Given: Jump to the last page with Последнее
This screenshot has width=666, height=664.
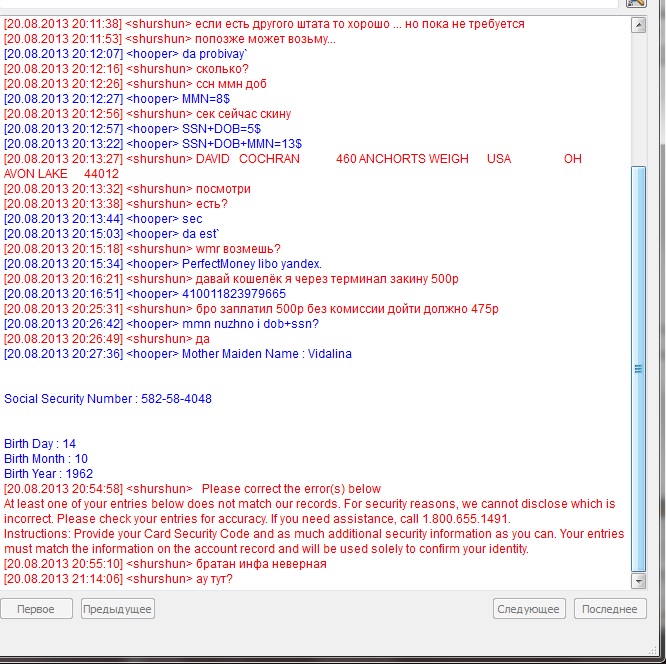Looking at the screenshot, I should (x=609, y=609).
